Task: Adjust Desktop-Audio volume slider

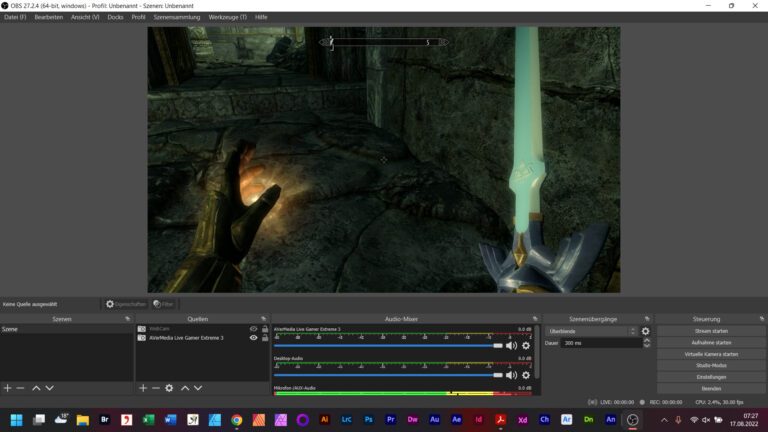Action: click(x=388, y=375)
